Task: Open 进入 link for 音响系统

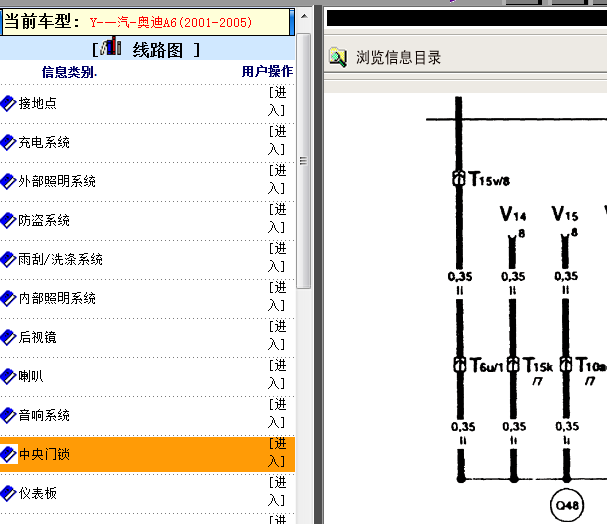Action: tap(277, 413)
